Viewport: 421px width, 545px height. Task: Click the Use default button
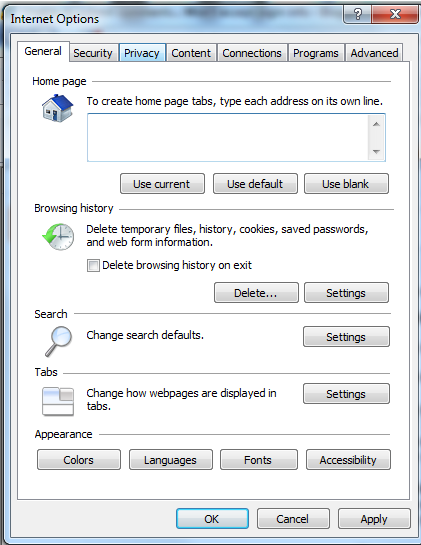(x=255, y=184)
